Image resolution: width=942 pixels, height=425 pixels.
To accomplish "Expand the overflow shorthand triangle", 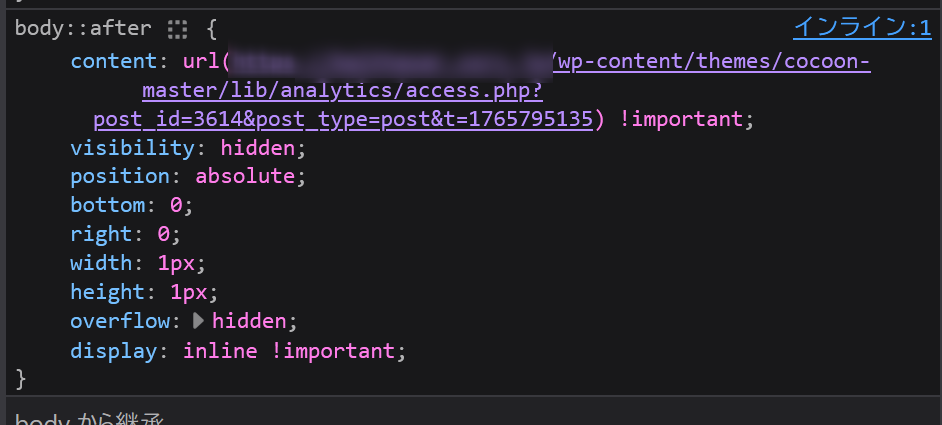I will point(198,321).
